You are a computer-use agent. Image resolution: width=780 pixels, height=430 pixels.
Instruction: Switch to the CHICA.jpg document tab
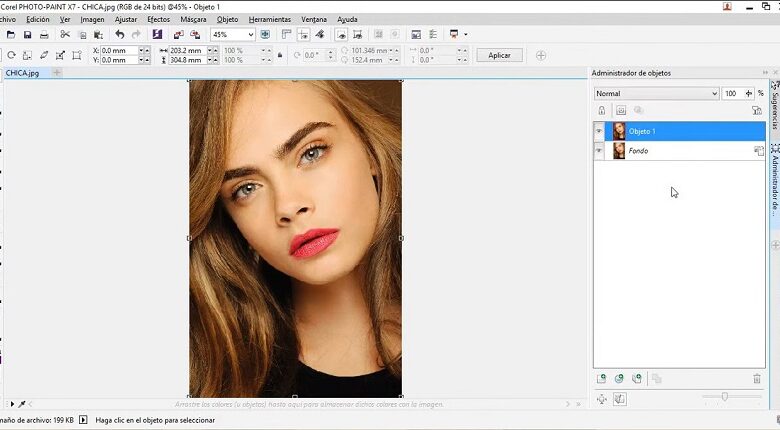tap(23, 73)
